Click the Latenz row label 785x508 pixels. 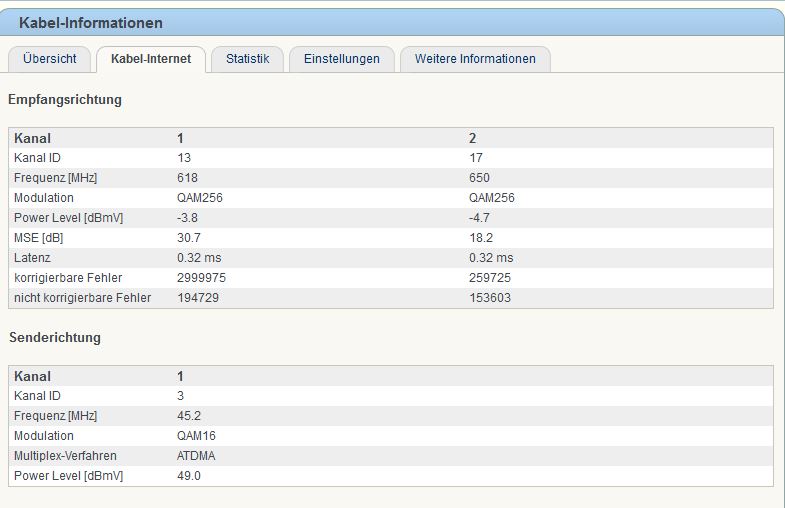point(31,258)
